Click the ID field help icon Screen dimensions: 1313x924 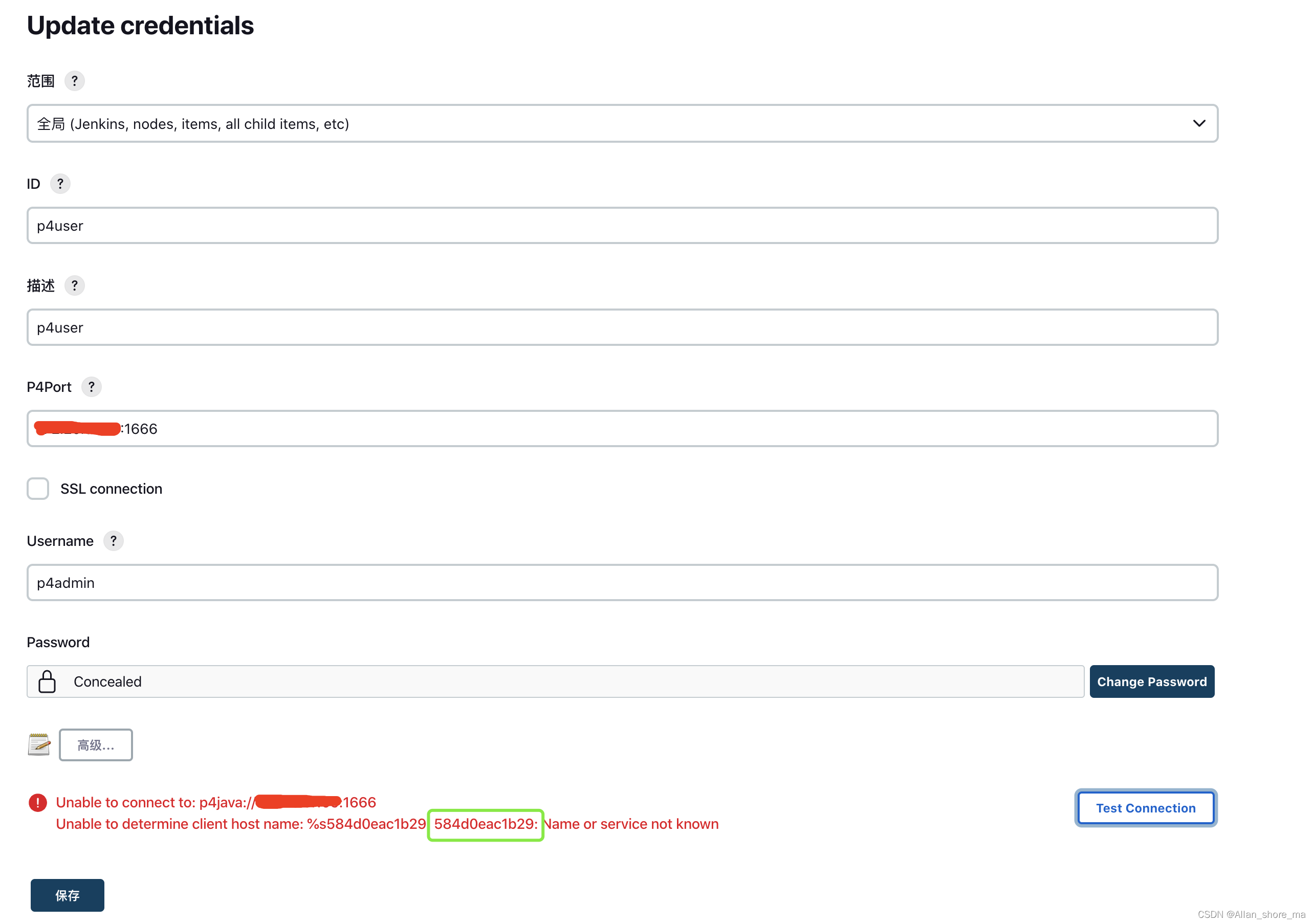[x=60, y=184]
